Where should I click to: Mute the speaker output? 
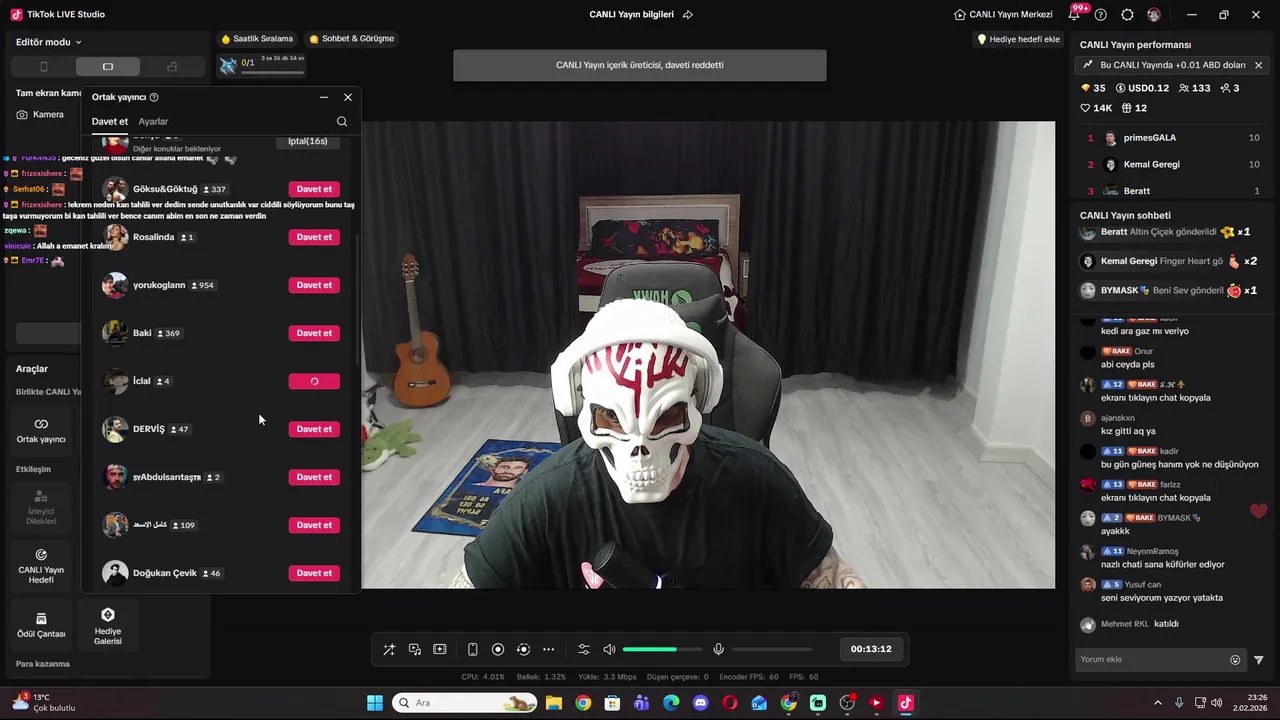click(609, 649)
